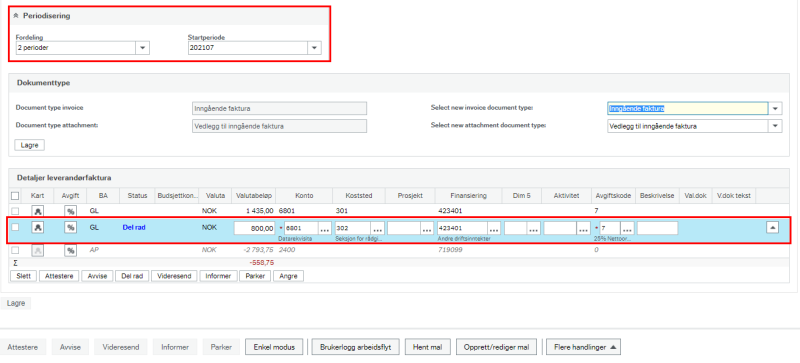Click the Finansiering column header
800x363 pixels.
point(468,196)
